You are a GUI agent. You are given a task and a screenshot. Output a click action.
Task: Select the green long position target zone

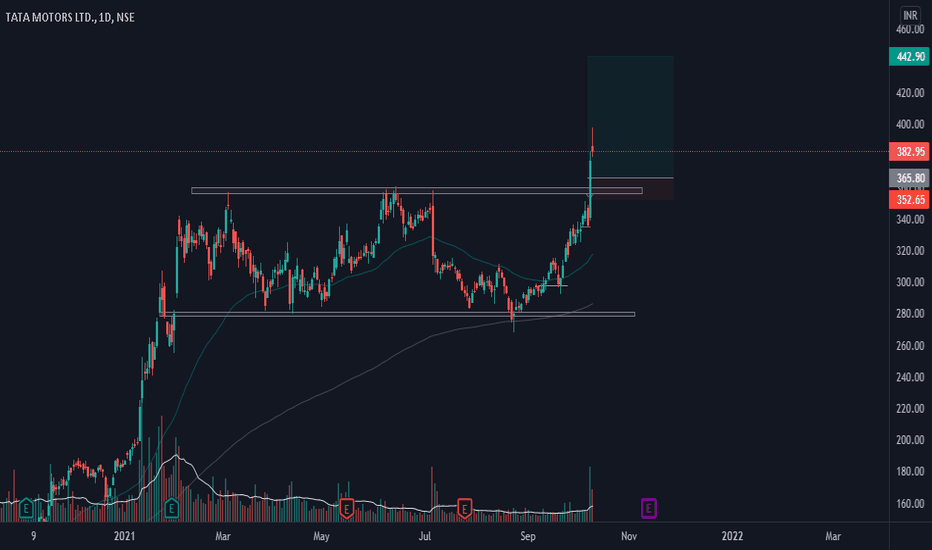[x=631, y=117]
